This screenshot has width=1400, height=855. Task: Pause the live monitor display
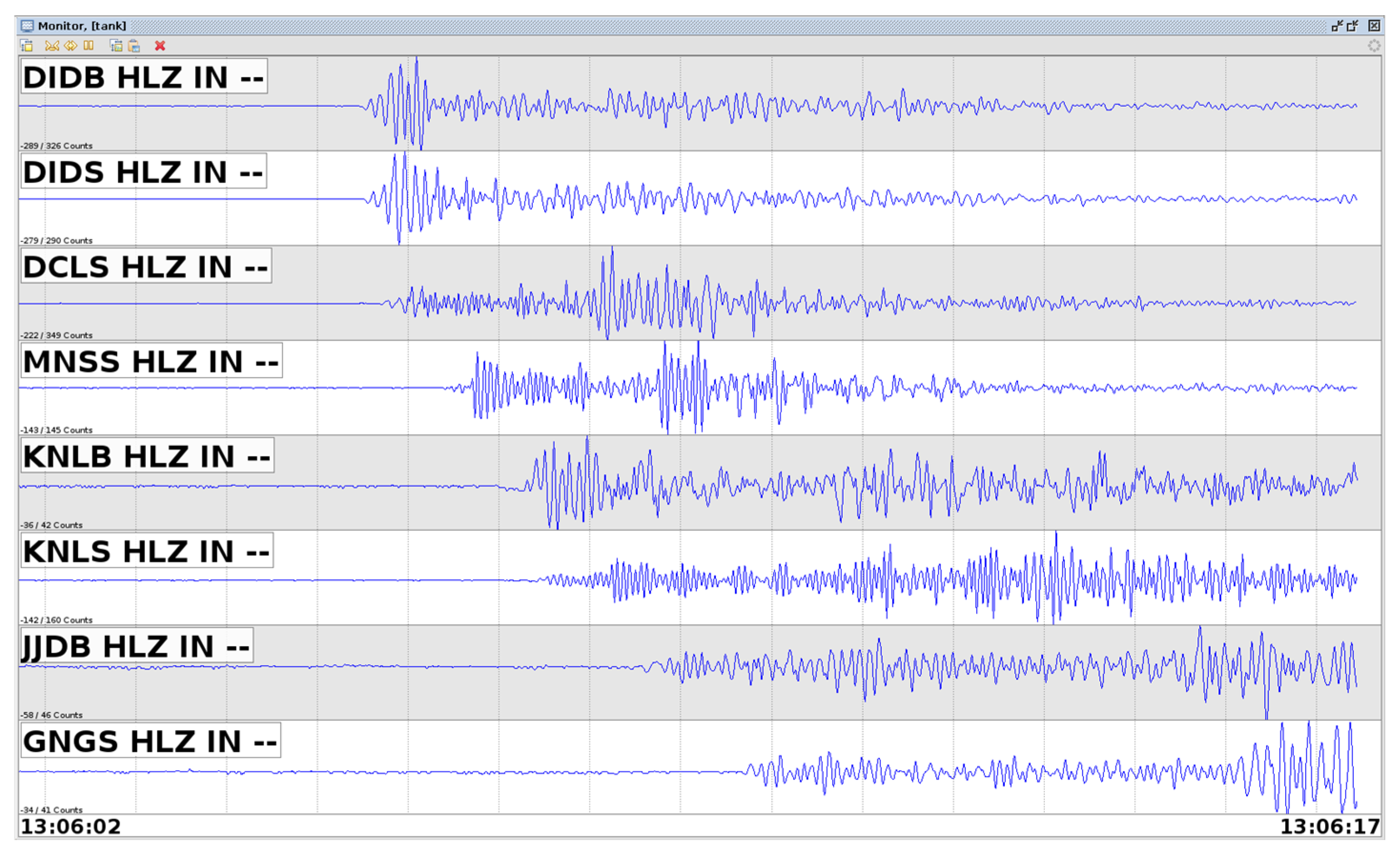point(89,46)
